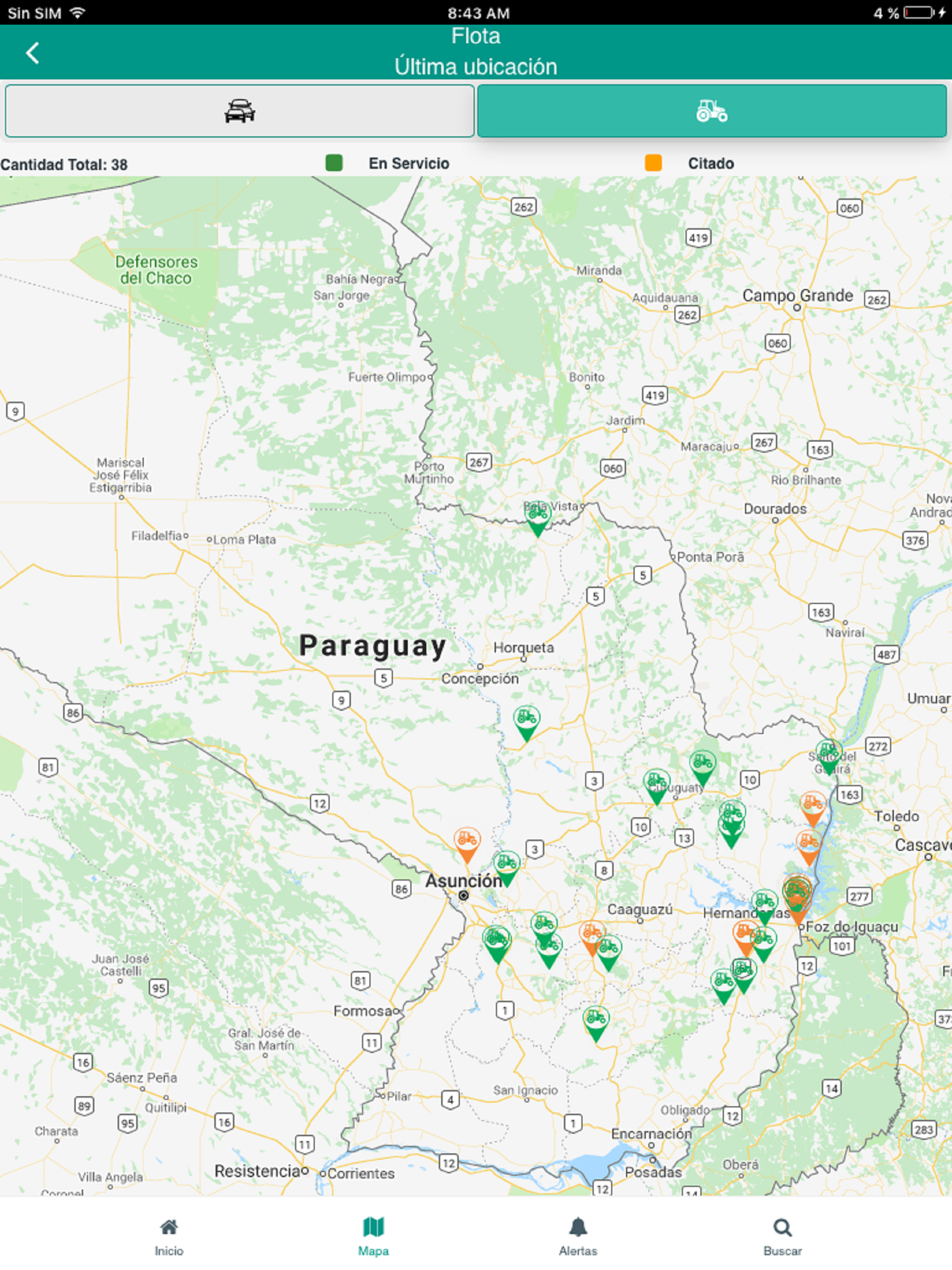The width and height of the screenshot is (952, 1270).
Task: Click the Encarnación city label
Action: click(x=651, y=1134)
